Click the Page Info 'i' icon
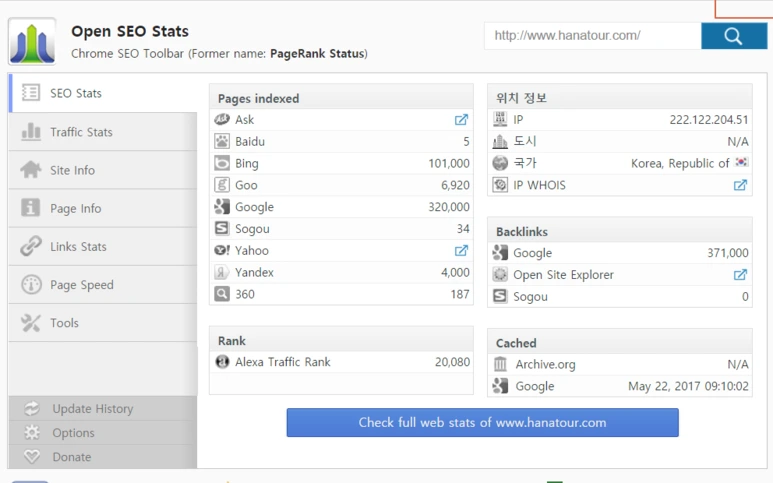Viewport: 773px width, 483px height. tap(31, 207)
